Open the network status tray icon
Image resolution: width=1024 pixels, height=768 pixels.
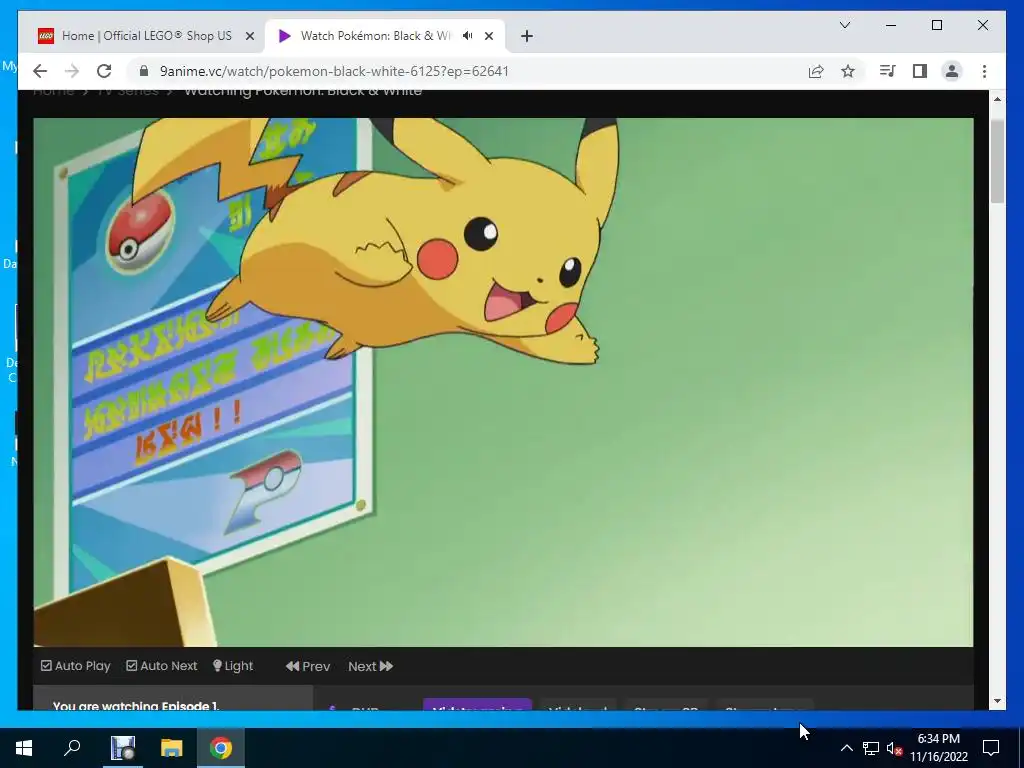pos(871,748)
